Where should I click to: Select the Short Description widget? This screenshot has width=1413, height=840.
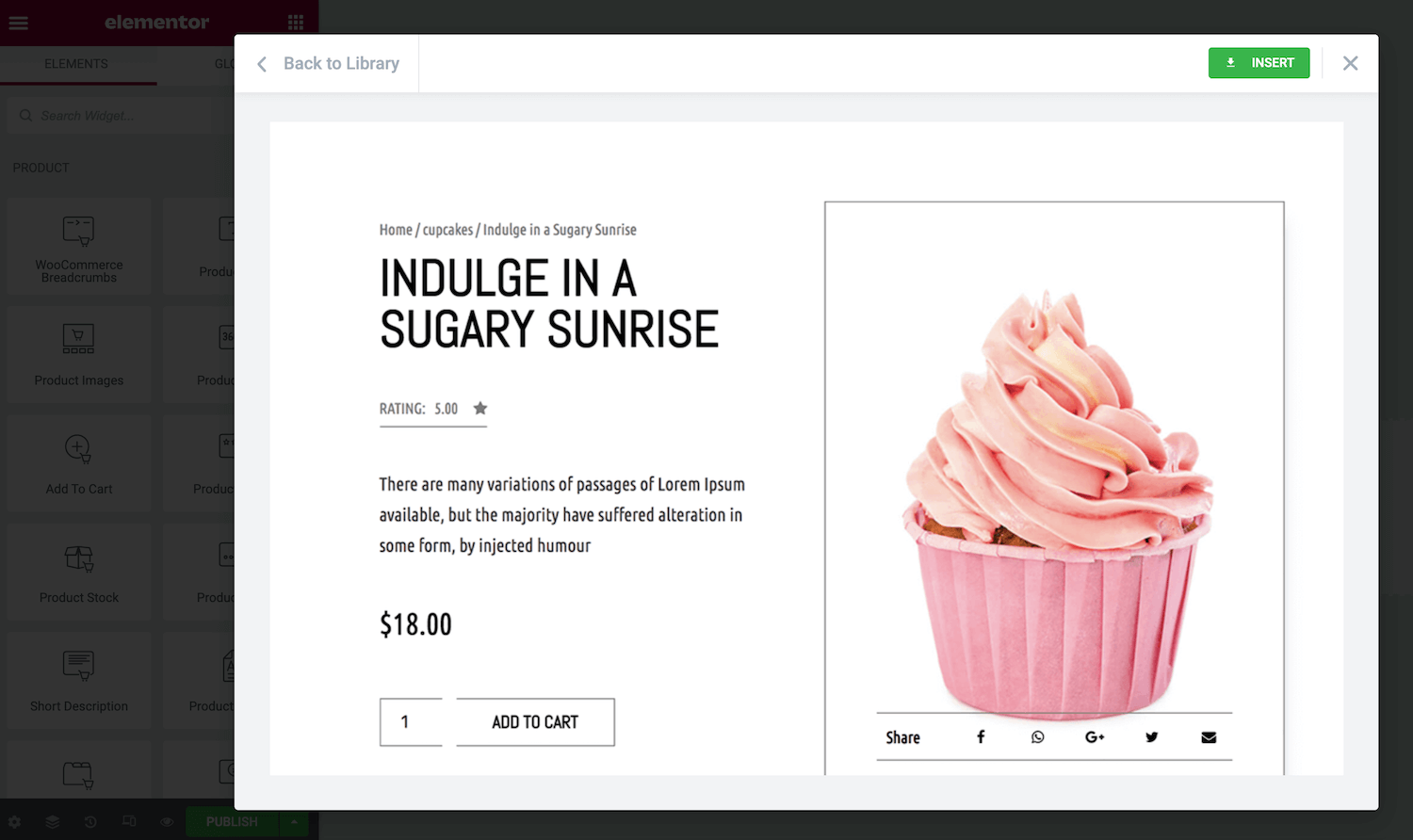tap(79, 681)
